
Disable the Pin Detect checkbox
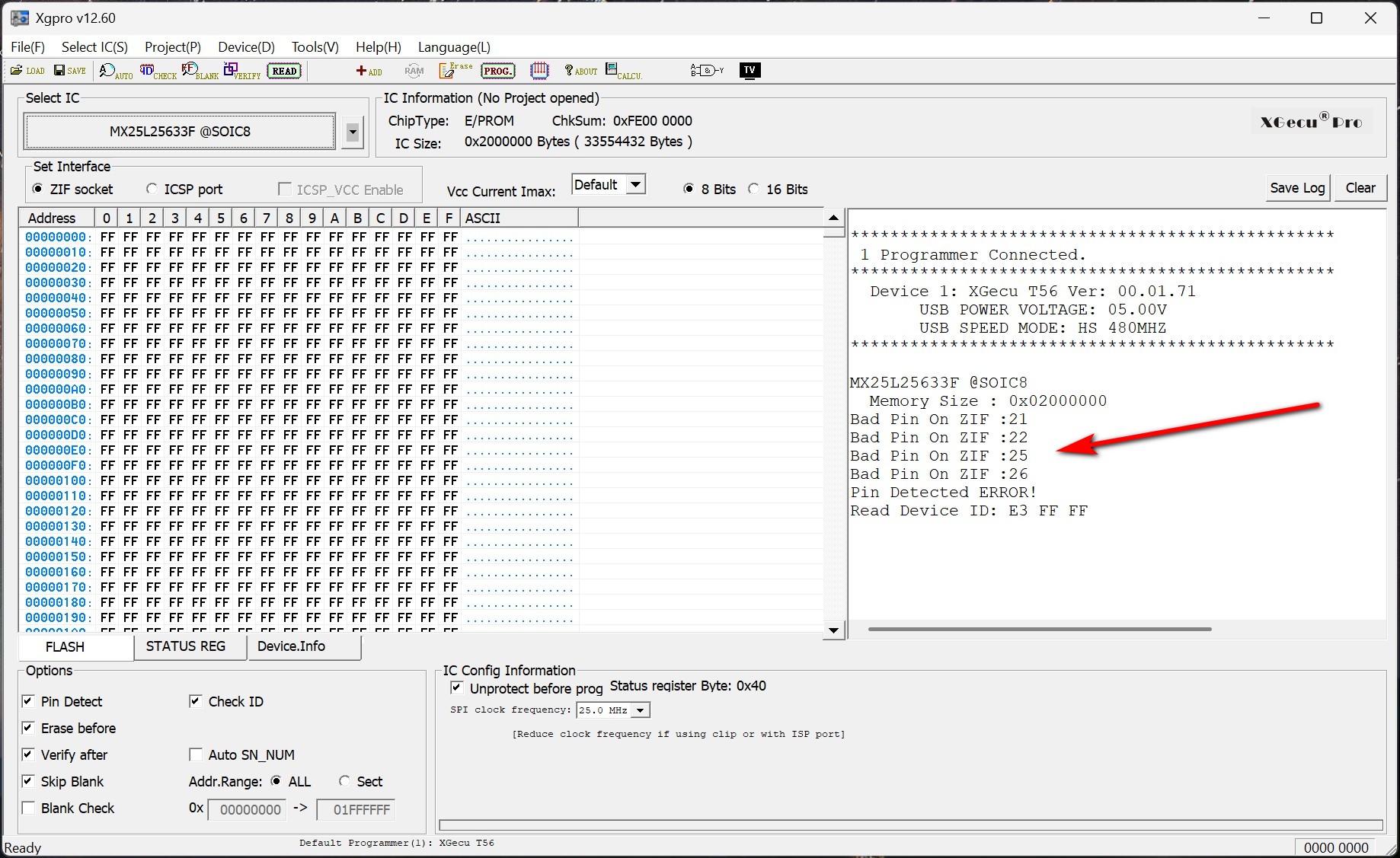coord(28,701)
